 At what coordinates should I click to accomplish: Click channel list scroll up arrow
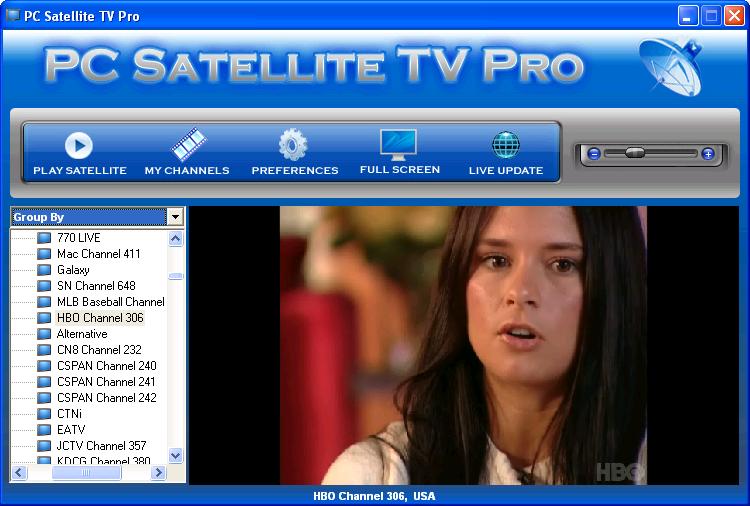tap(176, 238)
